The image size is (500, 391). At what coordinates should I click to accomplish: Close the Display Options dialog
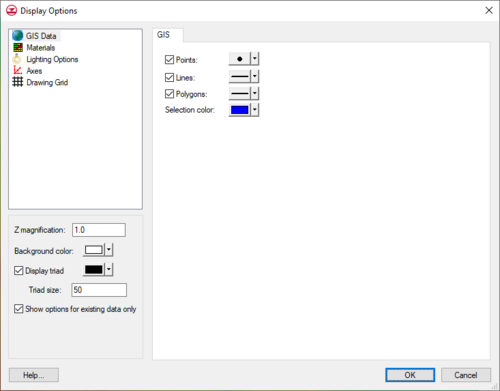point(489,11)
